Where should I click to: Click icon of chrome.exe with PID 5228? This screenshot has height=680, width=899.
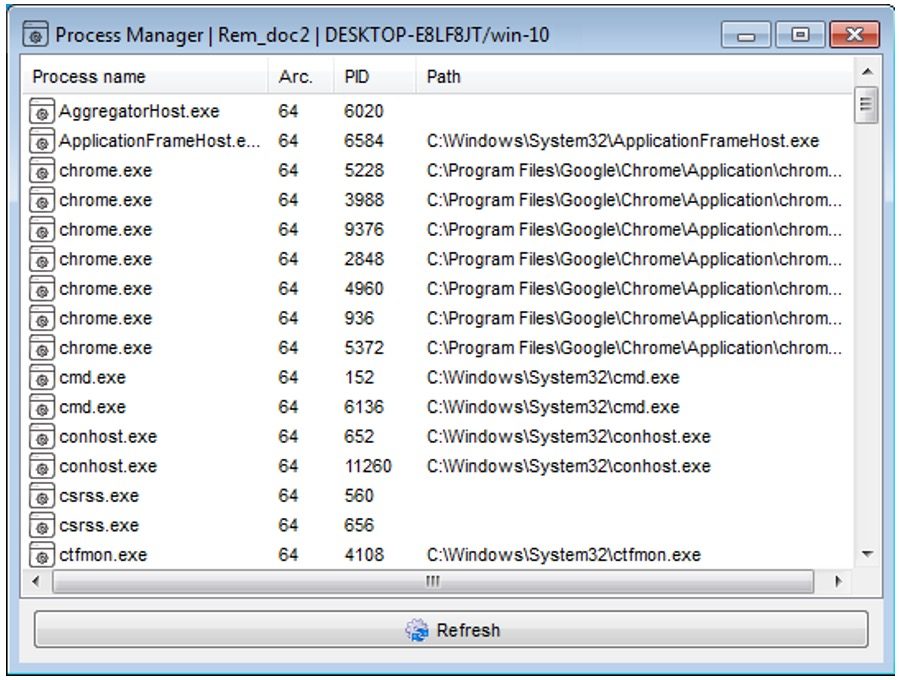(x=41, y=171)
